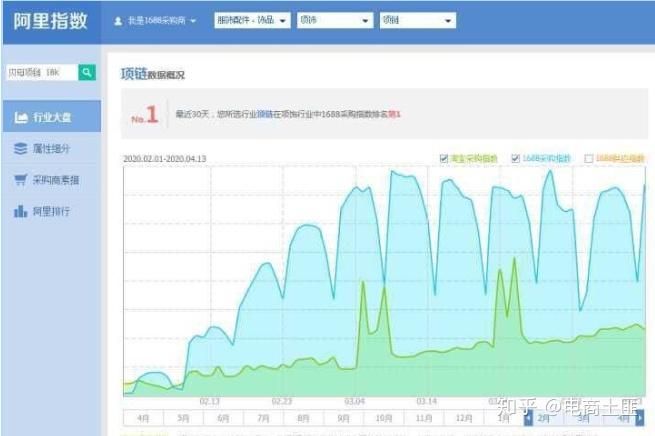Click the 属性细分 layers icon in sidebar
655x436 pixels.
(x=20, y=148)
